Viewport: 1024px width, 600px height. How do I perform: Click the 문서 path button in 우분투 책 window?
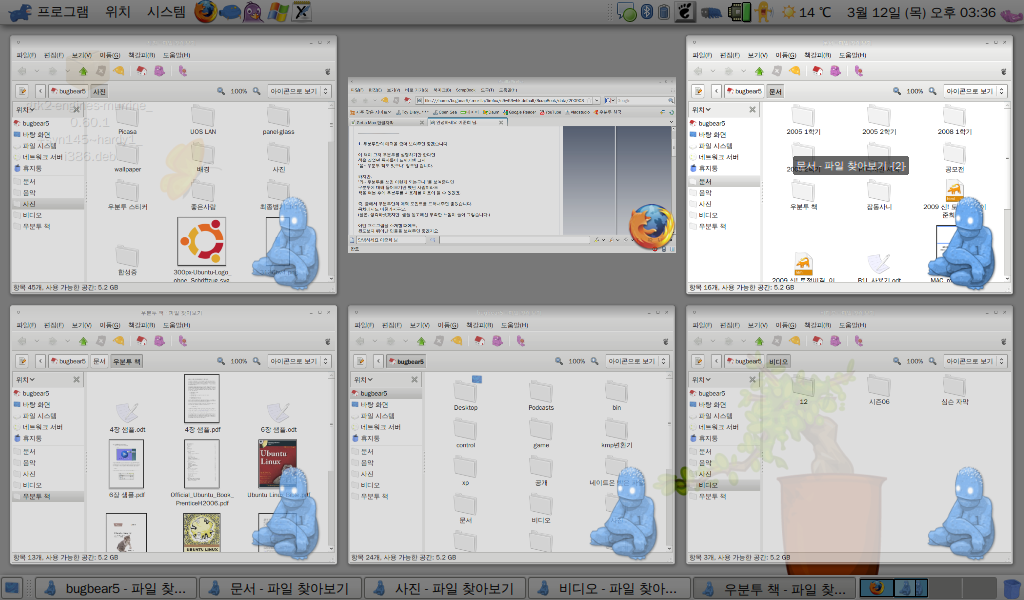[x=99, y=361]
